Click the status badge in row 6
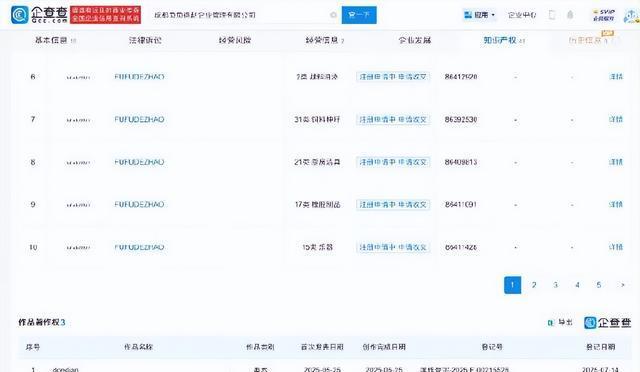Image resolution: width=640 pixels, height=372 pixels. coord(393,77)
